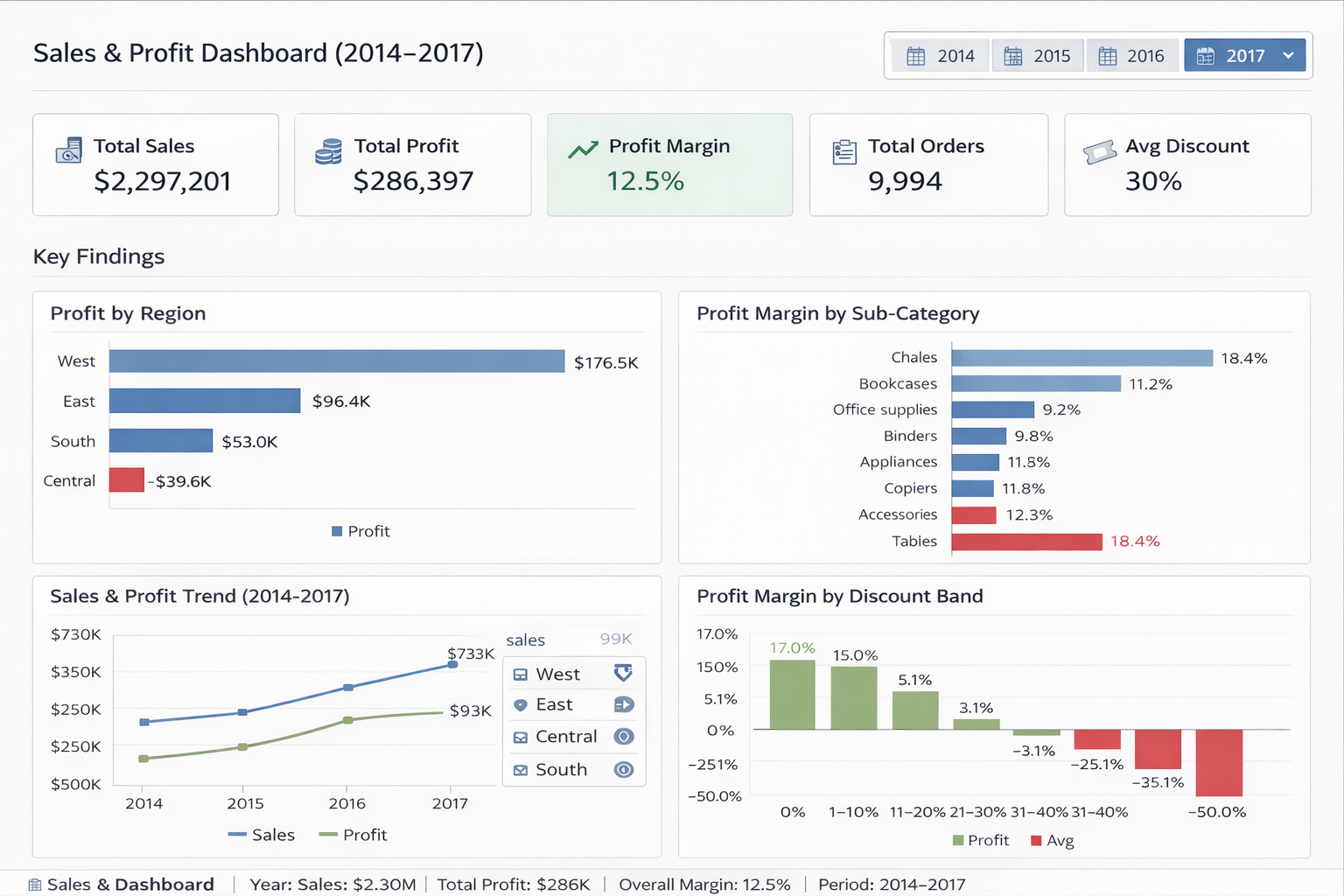Select the highlighted 2017 year tab
This screenshot has height=896, width=1344.
coord(1244,55)
